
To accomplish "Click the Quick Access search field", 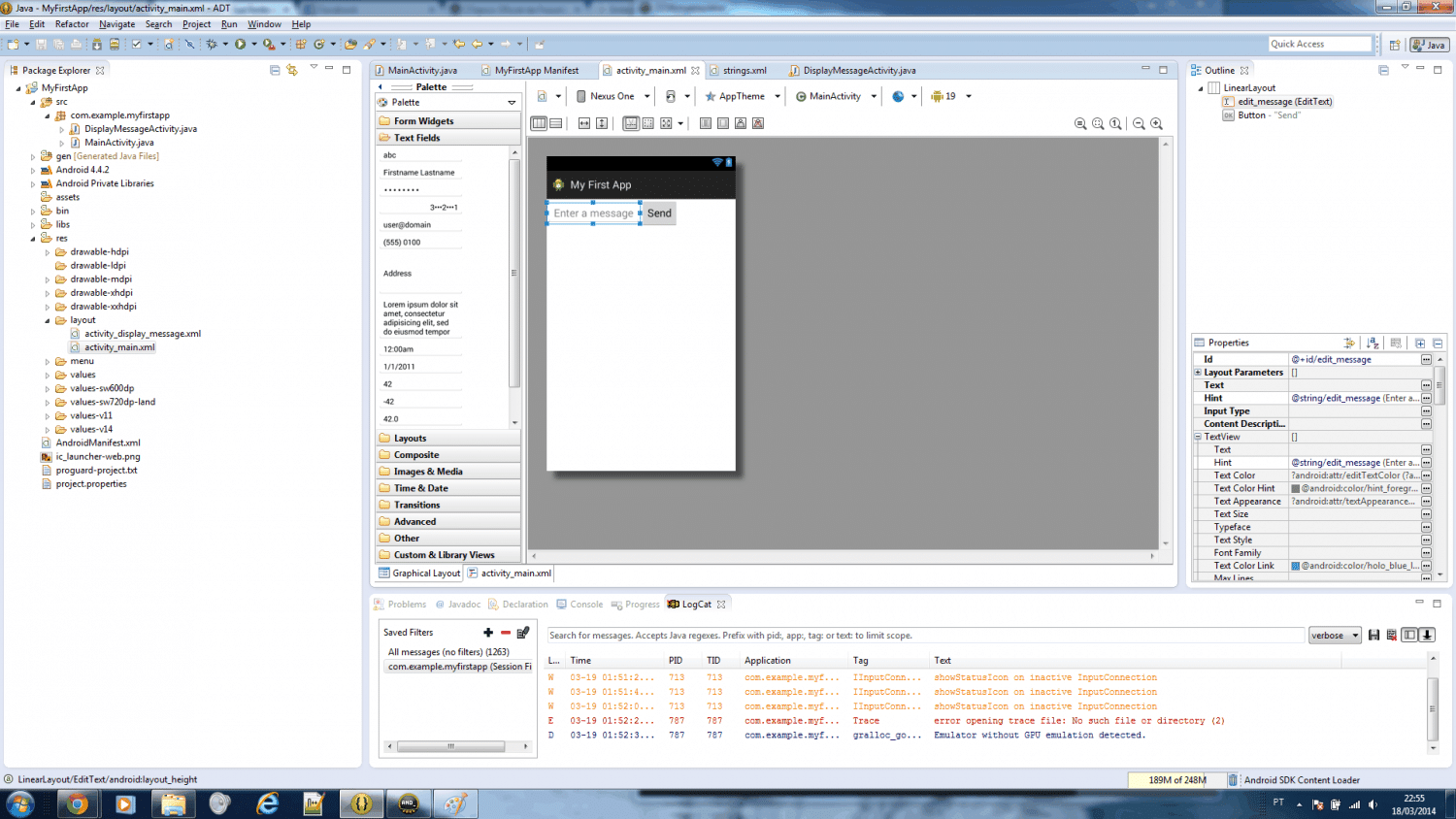I will point(1320,44).
